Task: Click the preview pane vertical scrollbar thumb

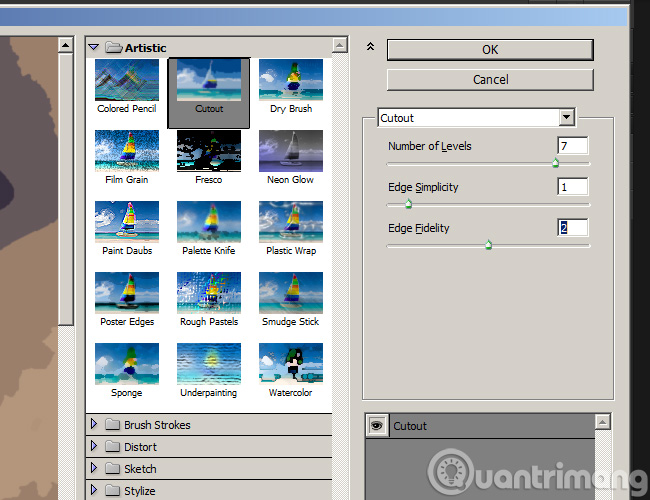Action: coord(65,189)
